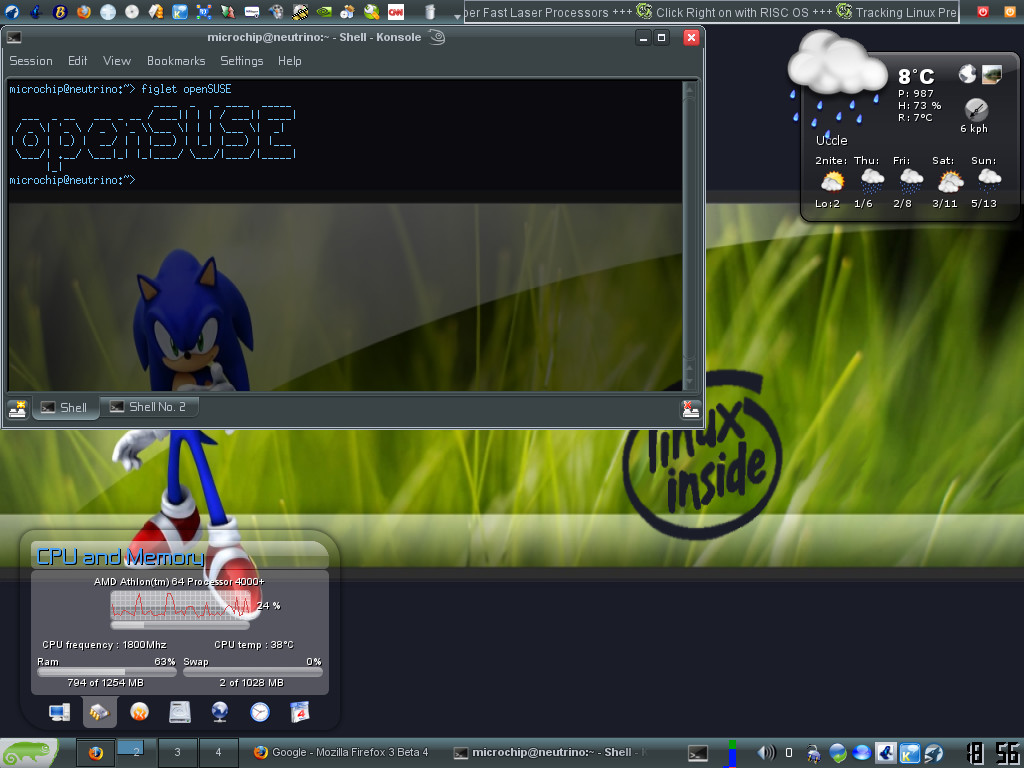Launch the gold B icon in the top panel
Viewport: 1024px width, 768px height.
[59, 12]
